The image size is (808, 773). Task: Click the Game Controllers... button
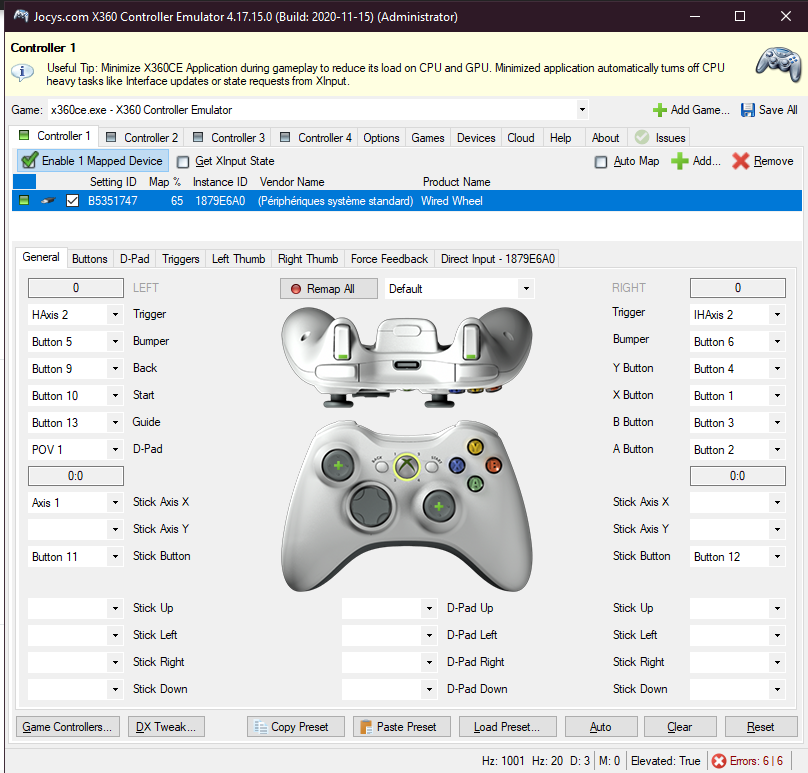pos(68,727)
